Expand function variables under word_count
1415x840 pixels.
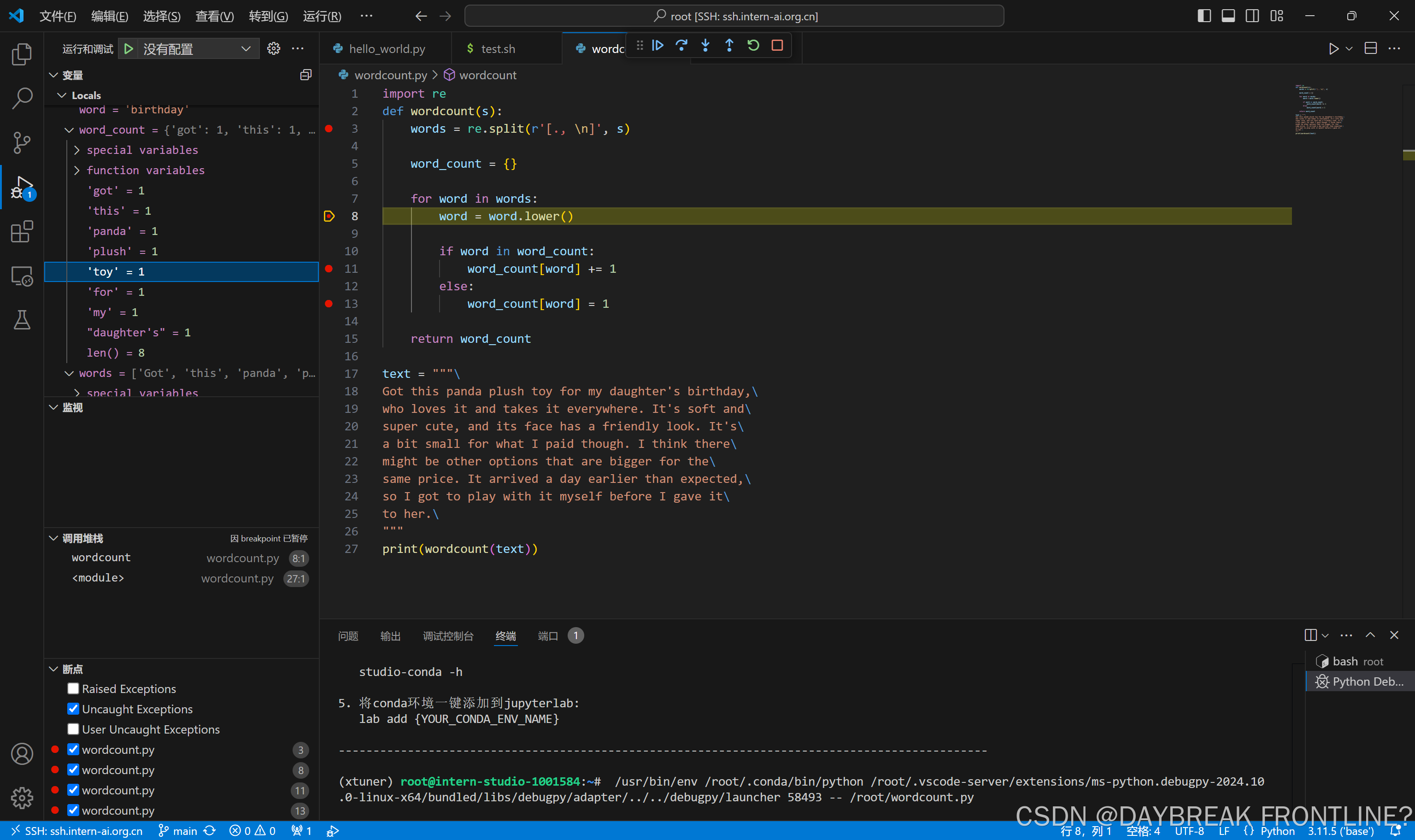[x=77, y=170]
